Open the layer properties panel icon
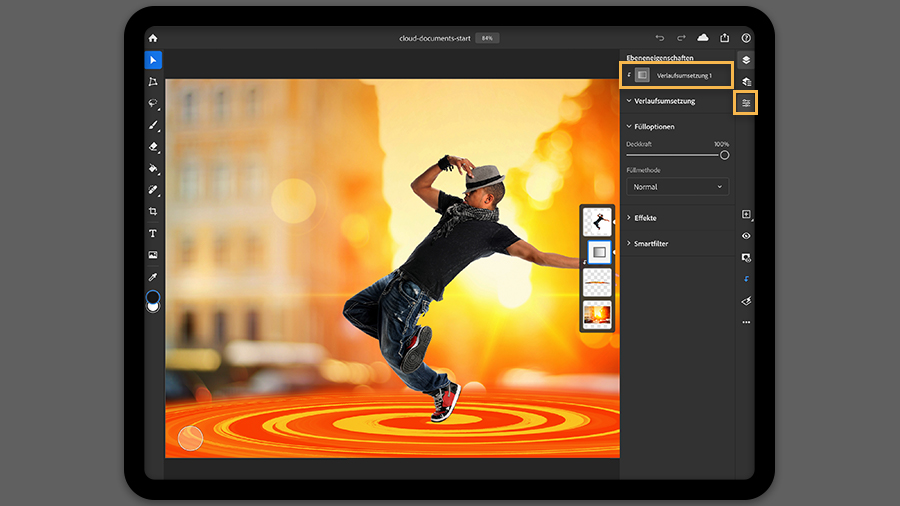 pyautogui.click(x=746, y=103)
